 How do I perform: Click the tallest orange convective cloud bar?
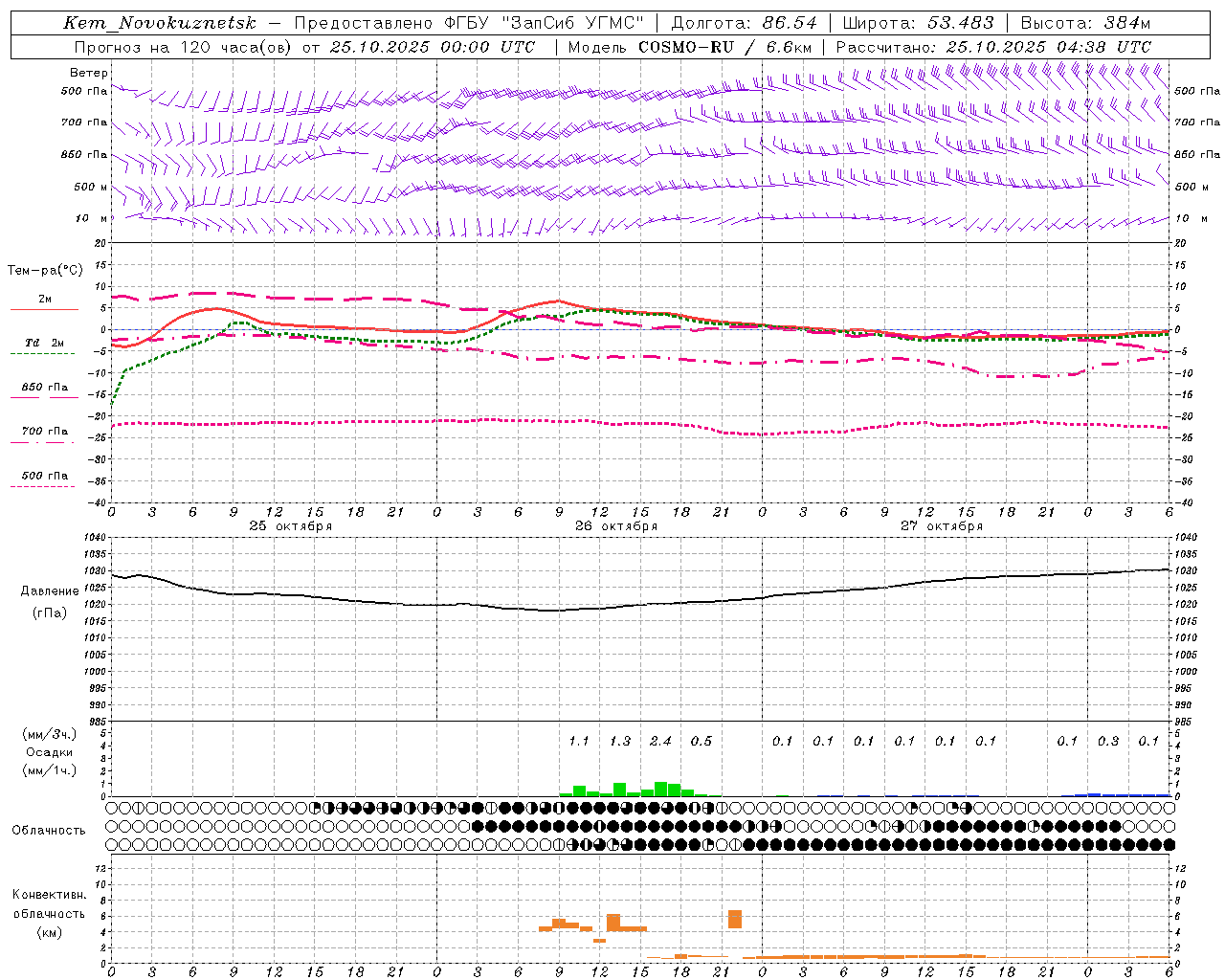coord(734,919)
